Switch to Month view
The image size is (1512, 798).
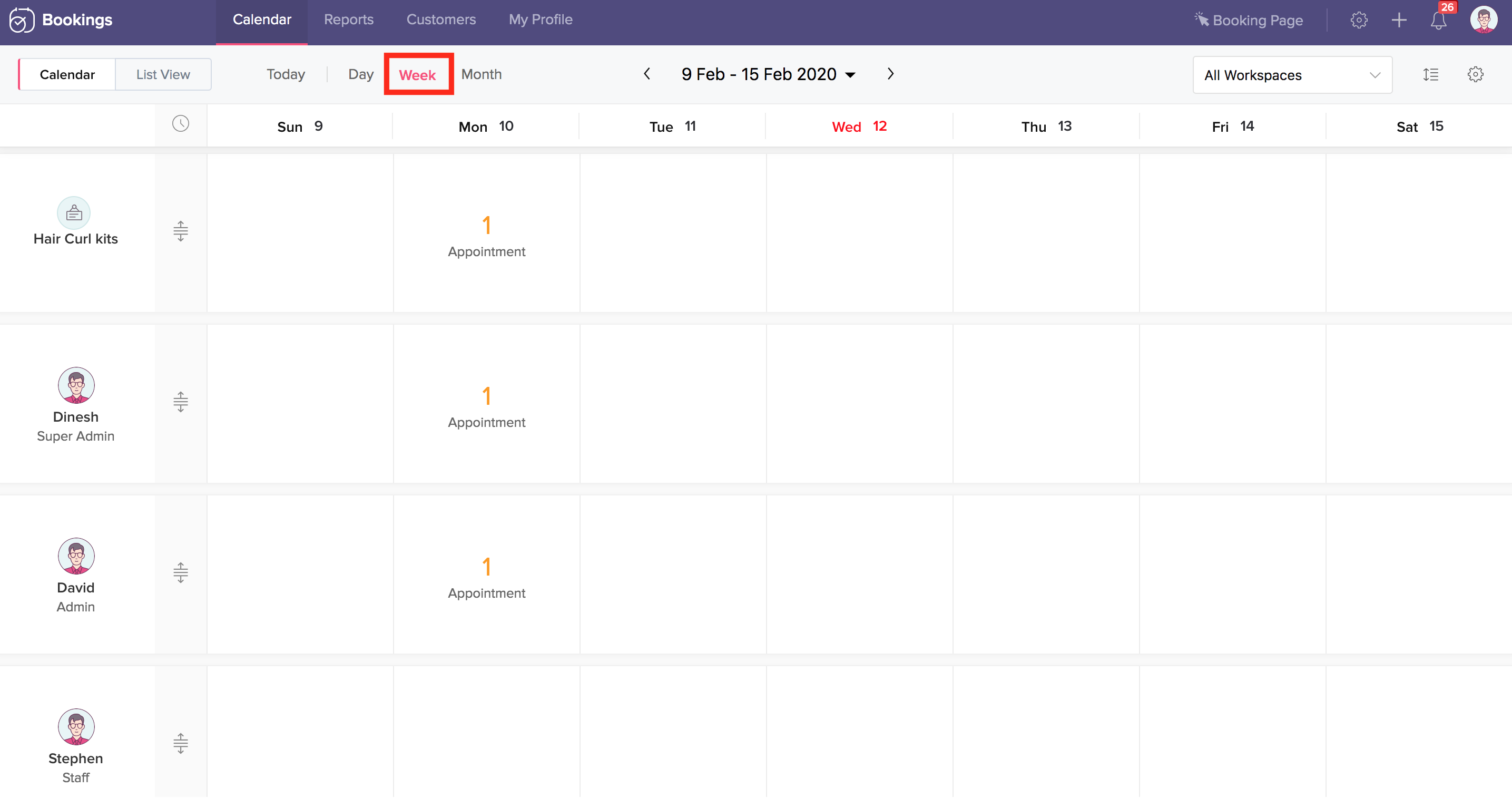pyautogui.click(x=482, y=74)
